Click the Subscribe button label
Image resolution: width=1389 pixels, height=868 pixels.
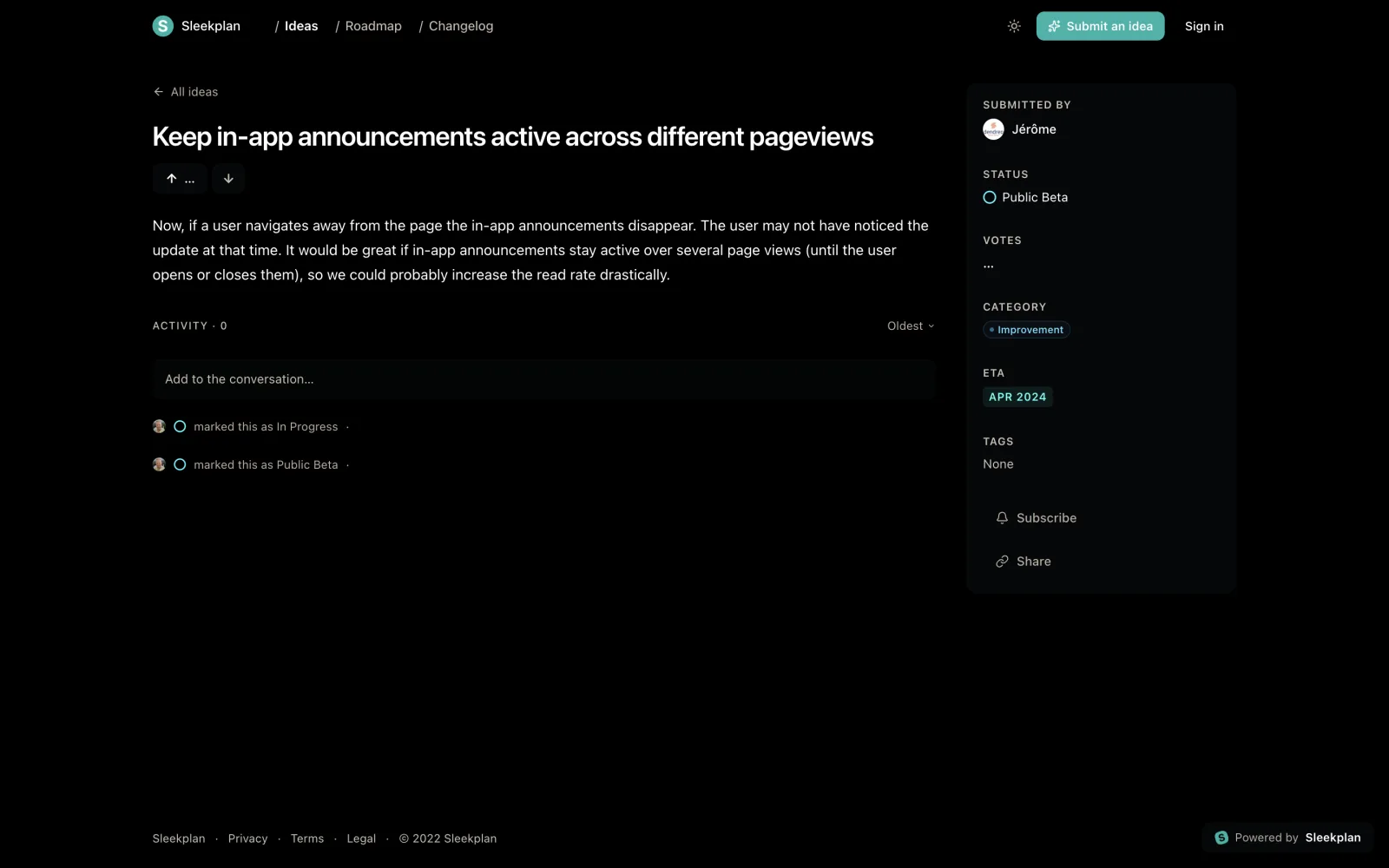[x=1046, y=518]
